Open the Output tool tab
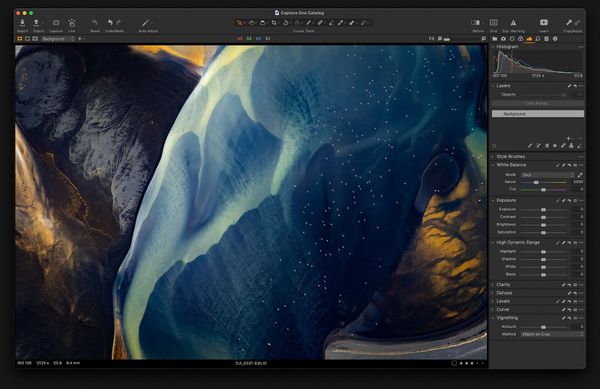Image resolution: width=600 pixels, height=389 pixels. [x=546, y=39]
